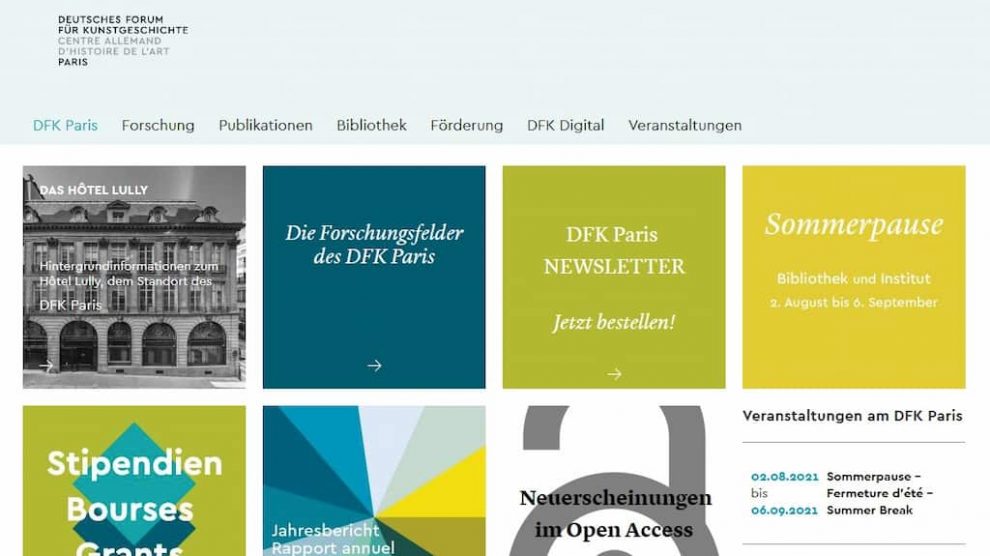Open the Das Hôtel Lully photo tile
The height and width of the screenshot is (556, 990).
[x=134, y=277]
